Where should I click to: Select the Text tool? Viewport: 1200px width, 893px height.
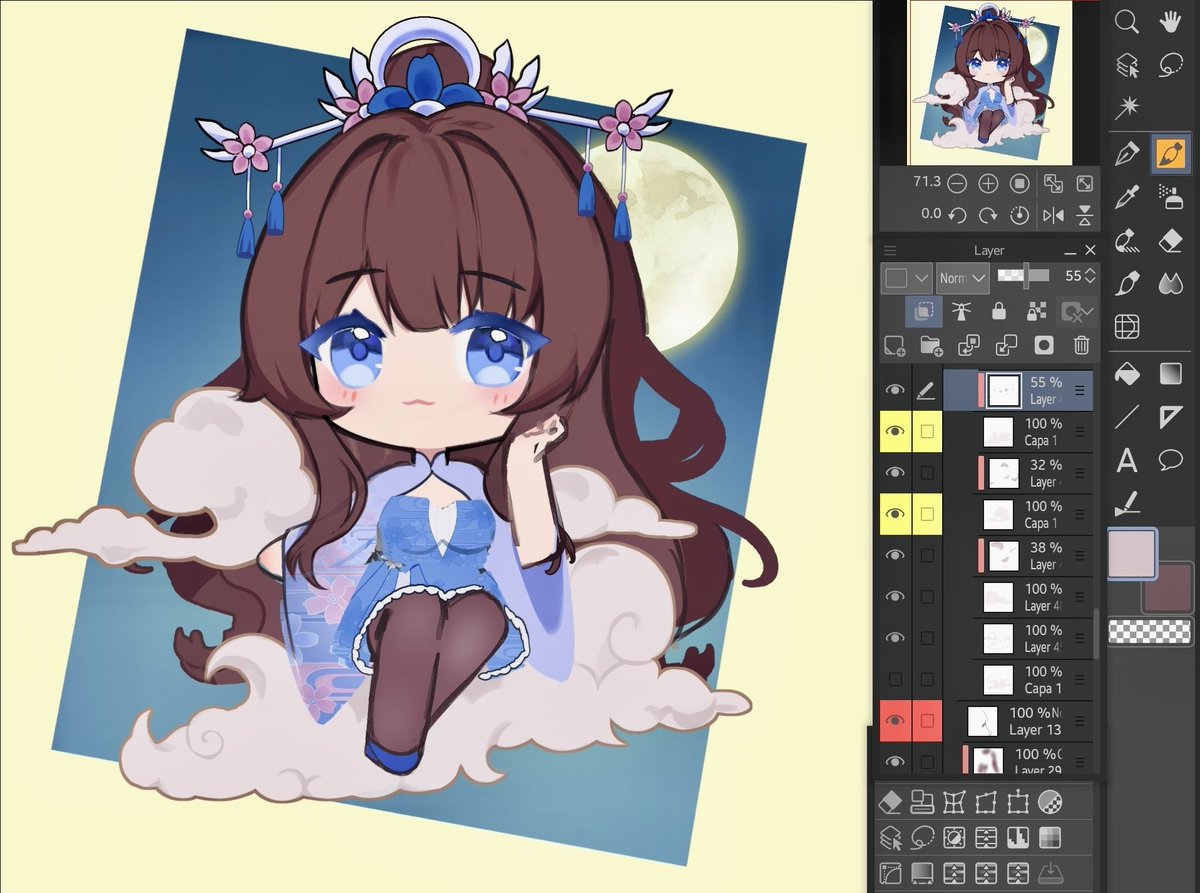[1127, 458]
